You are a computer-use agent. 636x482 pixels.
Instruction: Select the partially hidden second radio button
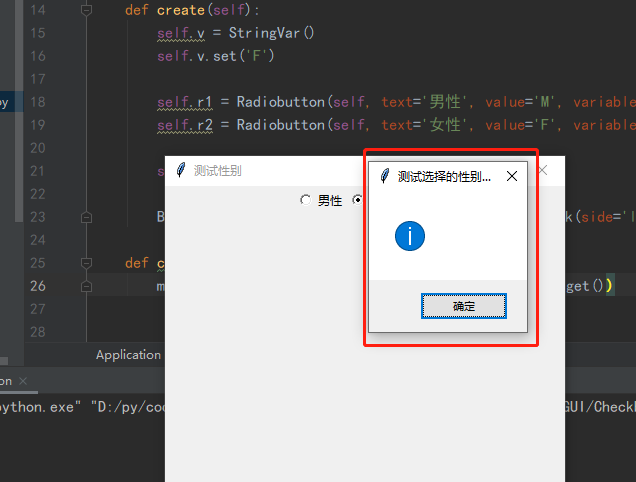click(x=357, y=200)
